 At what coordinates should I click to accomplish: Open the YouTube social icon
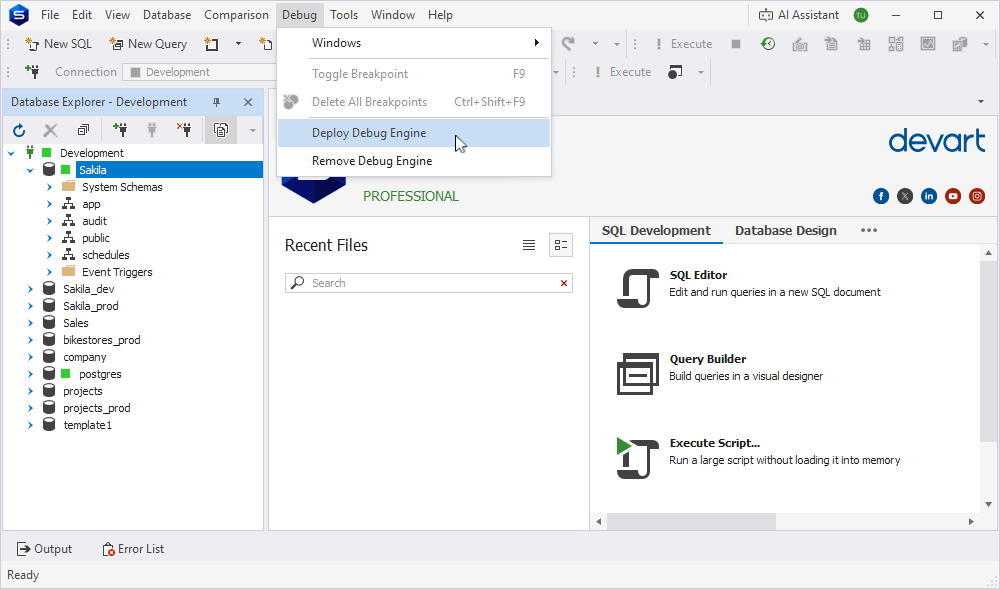pyautogui.click(x=953, y=196)
